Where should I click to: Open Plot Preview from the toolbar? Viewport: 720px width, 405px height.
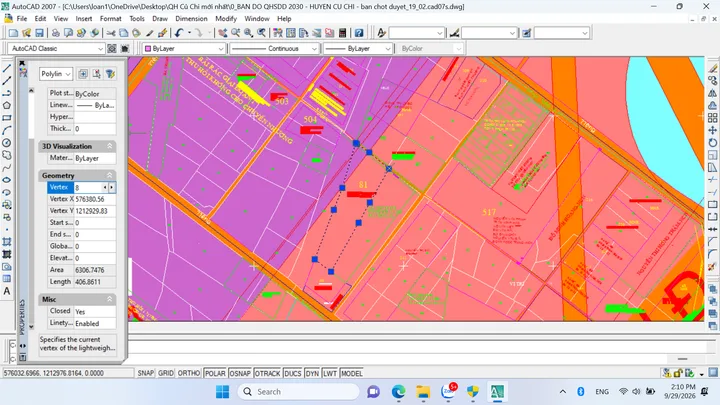tap(68, 33)
